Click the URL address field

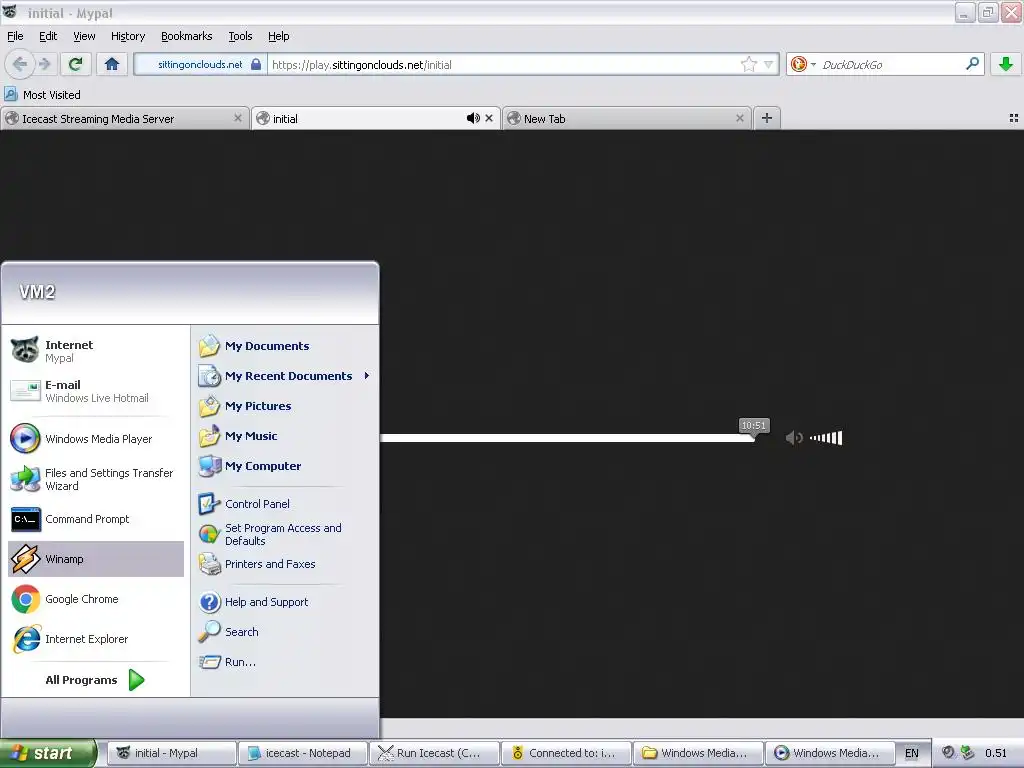503,65
